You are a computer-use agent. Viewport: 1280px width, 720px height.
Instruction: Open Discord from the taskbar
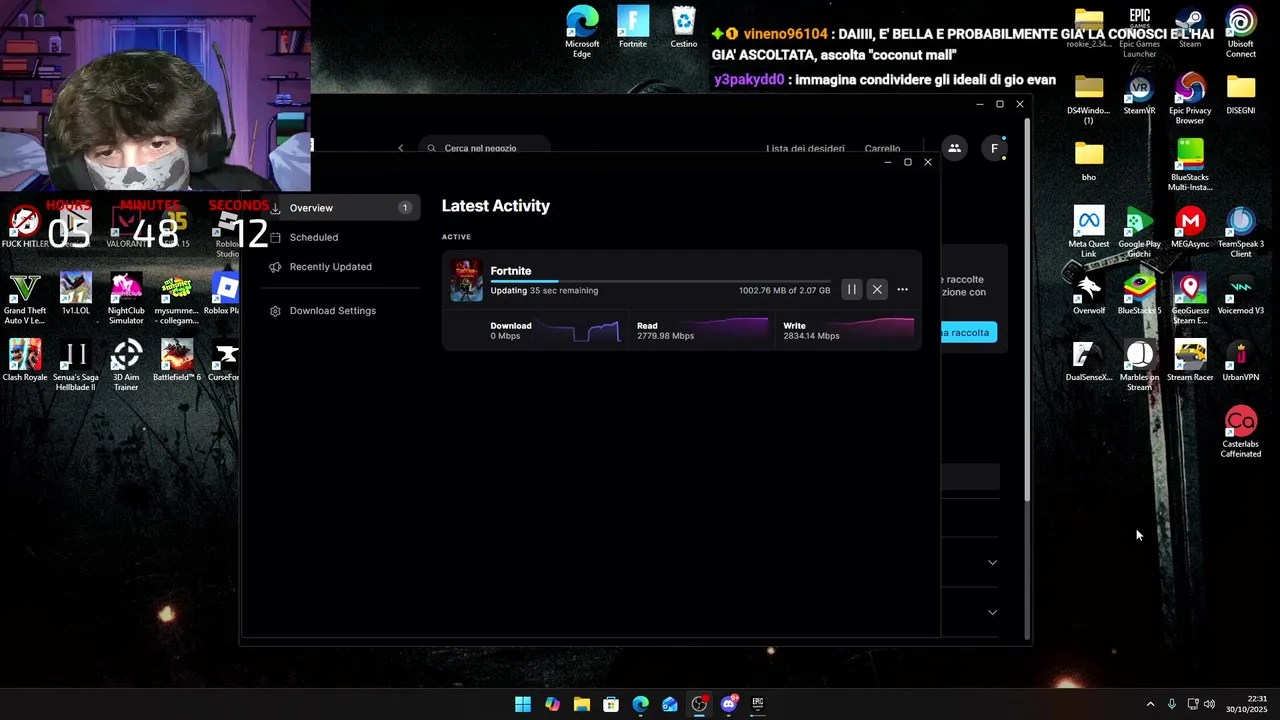point(729,704)
